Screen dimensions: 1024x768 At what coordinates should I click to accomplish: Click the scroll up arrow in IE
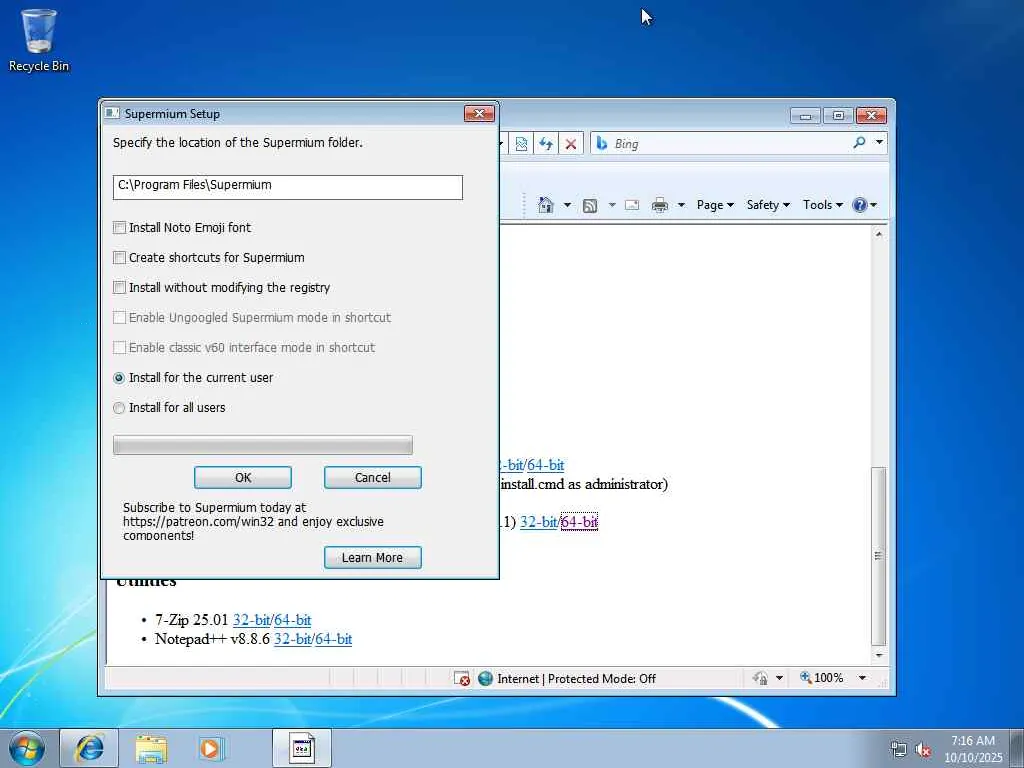click(x=879, y=234)
